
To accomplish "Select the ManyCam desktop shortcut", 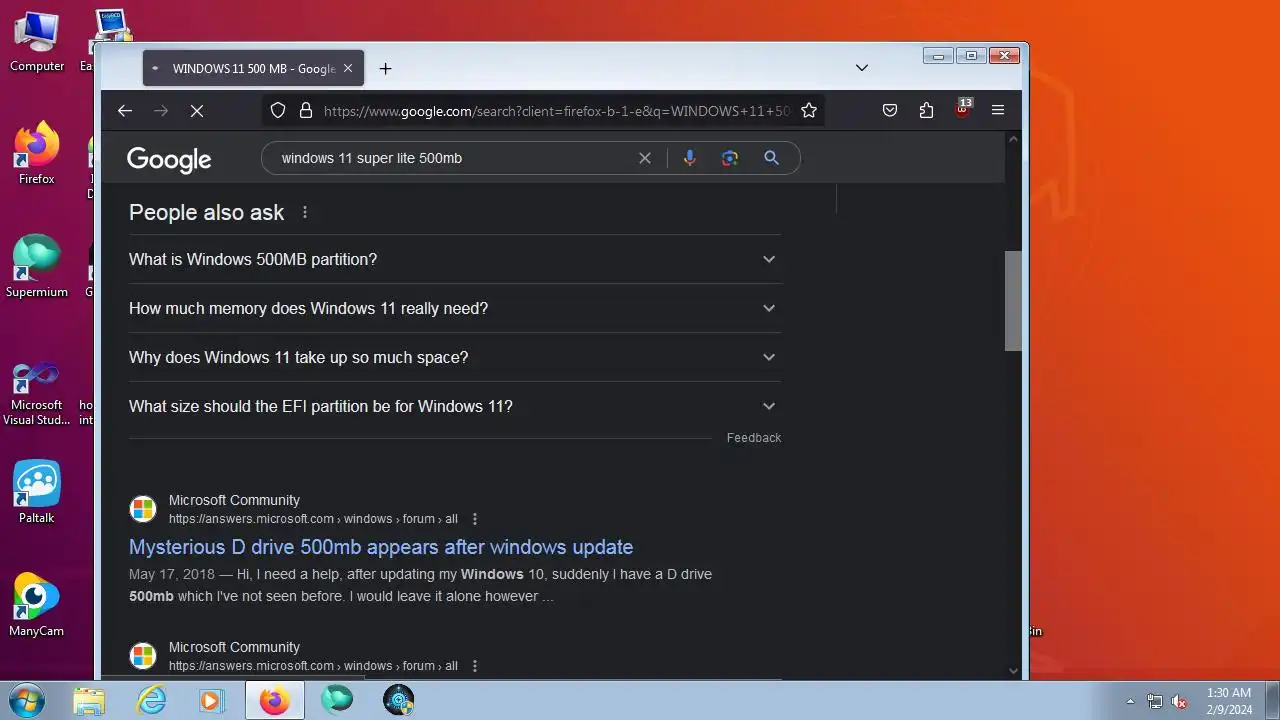I will coord(37,605).
